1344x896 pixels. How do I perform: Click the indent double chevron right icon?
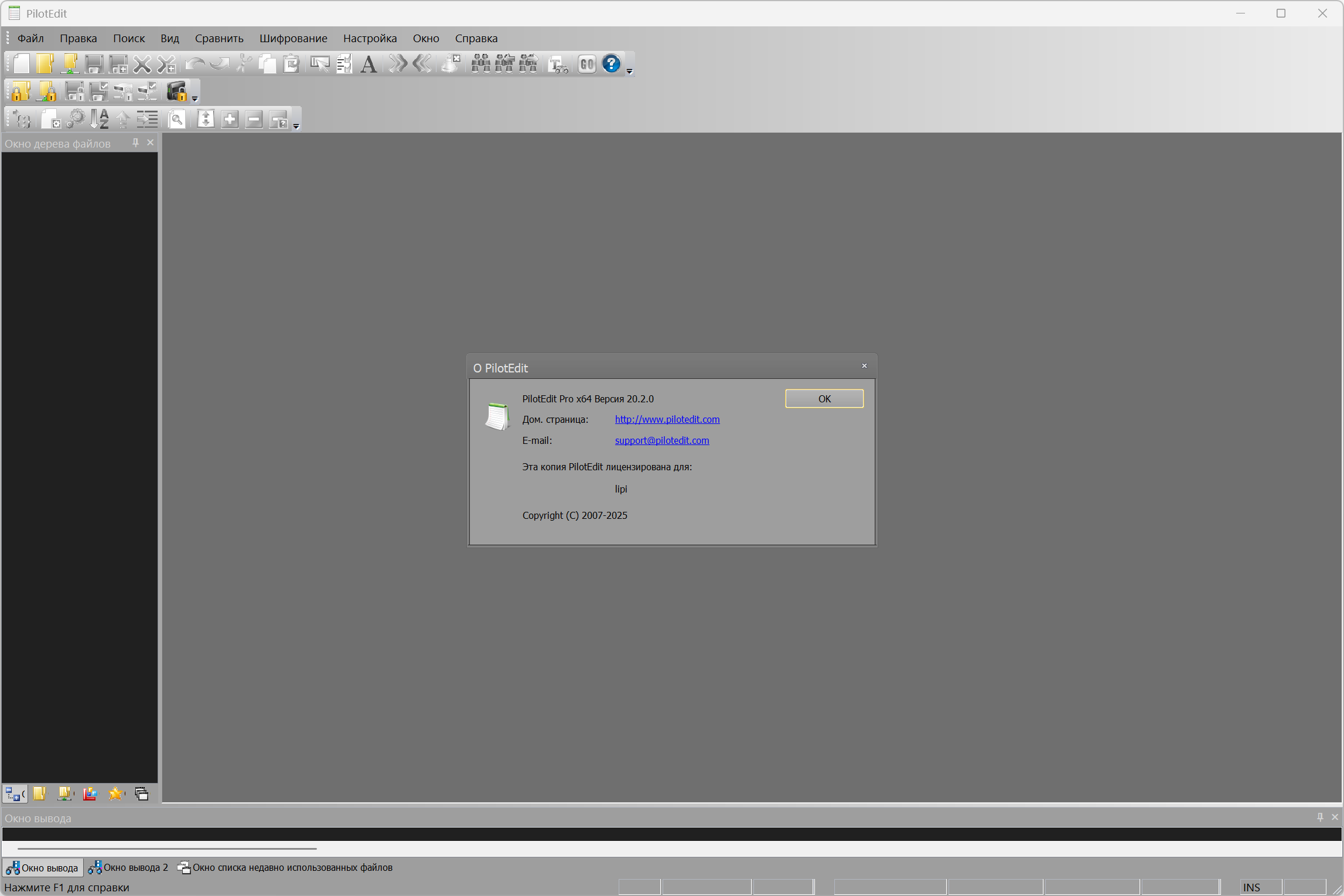point(398,64)
